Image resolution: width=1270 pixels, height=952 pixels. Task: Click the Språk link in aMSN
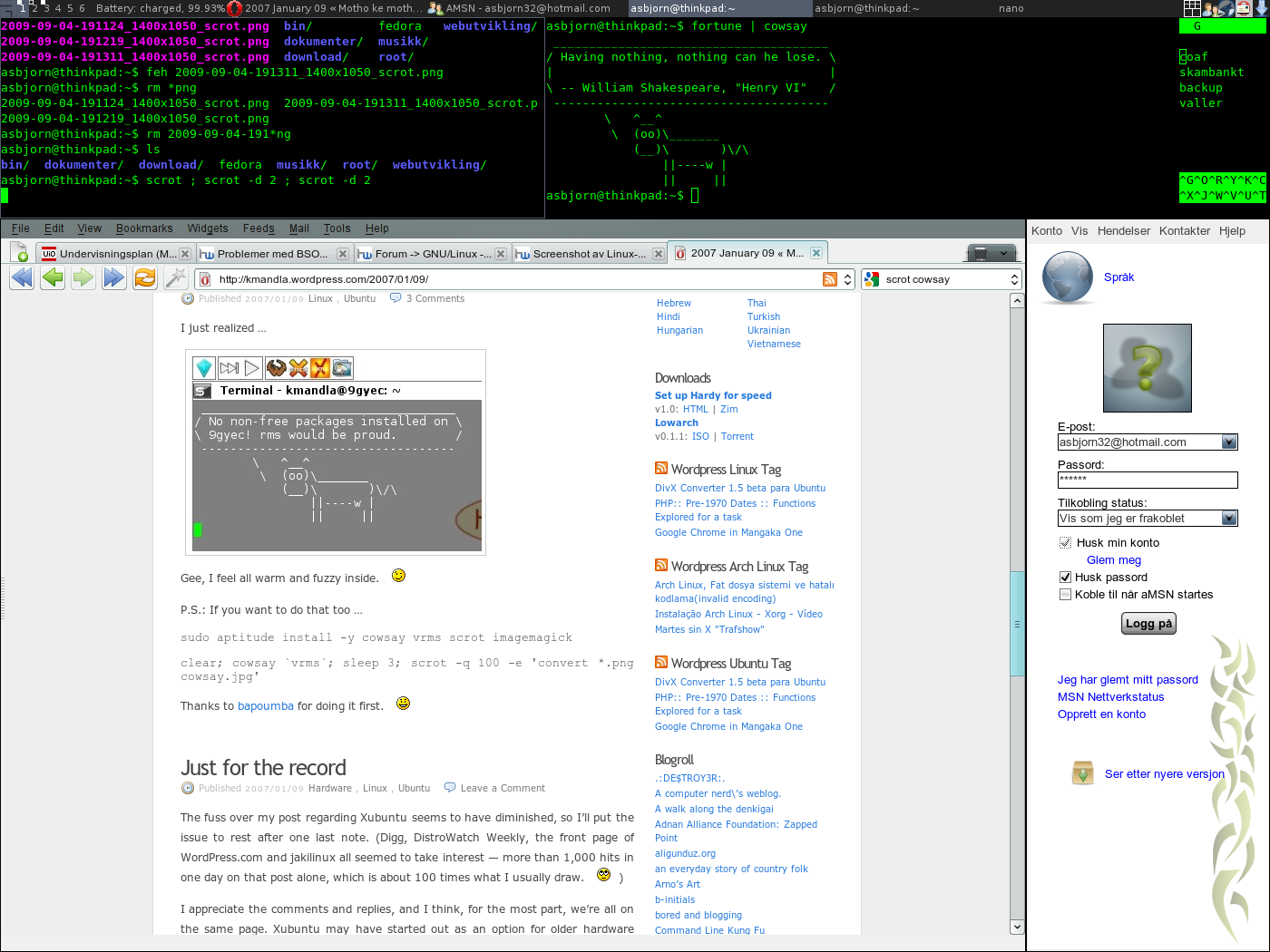(1119, 277)
